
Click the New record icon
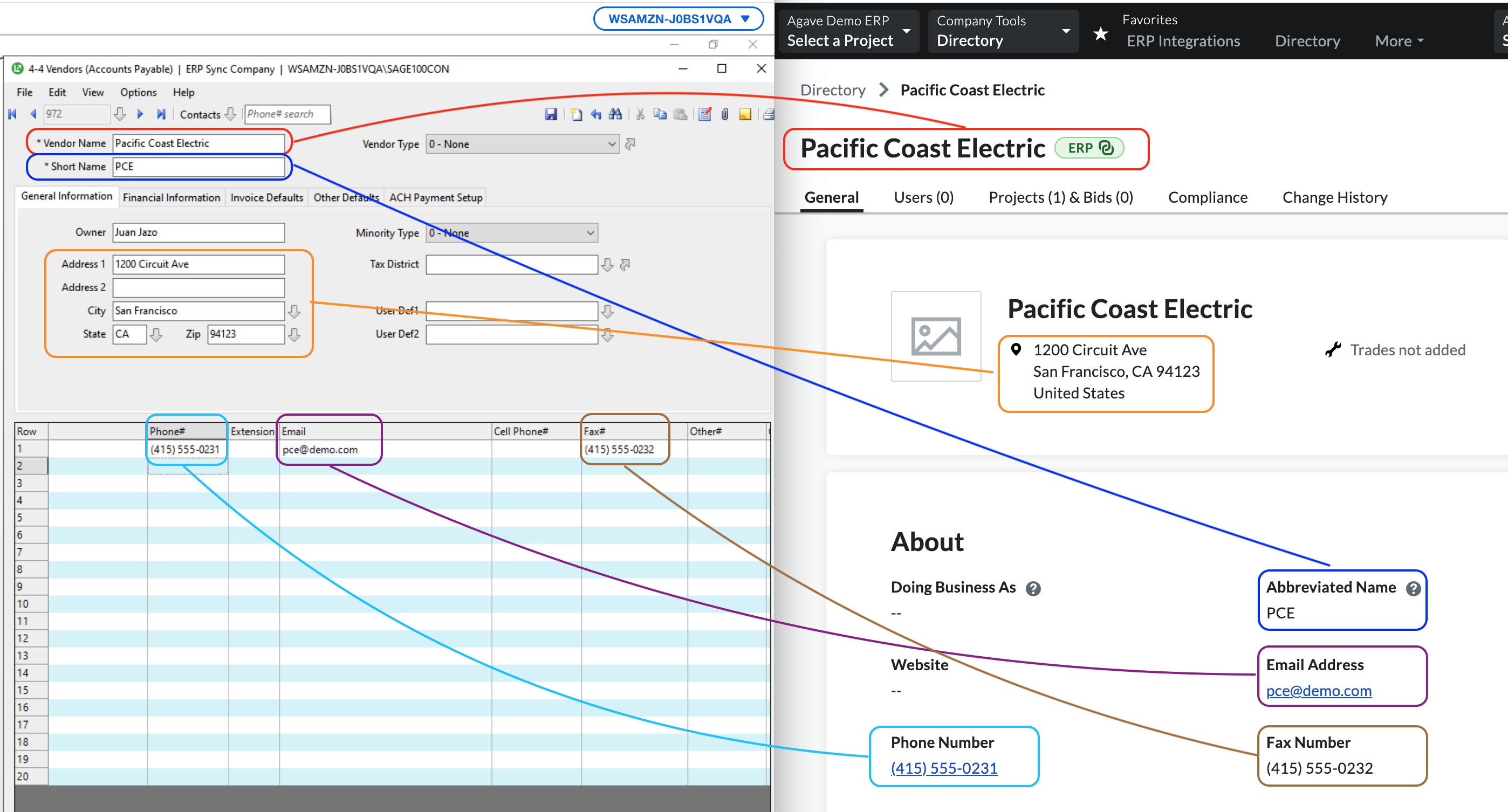[576, 114]
